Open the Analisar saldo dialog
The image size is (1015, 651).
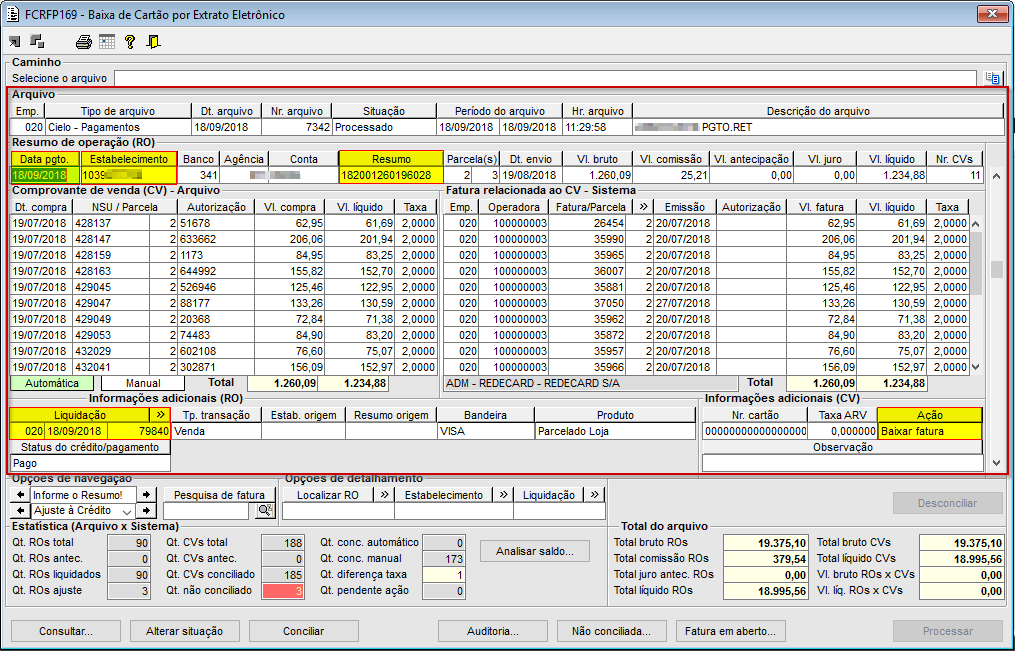click(534, 550)
